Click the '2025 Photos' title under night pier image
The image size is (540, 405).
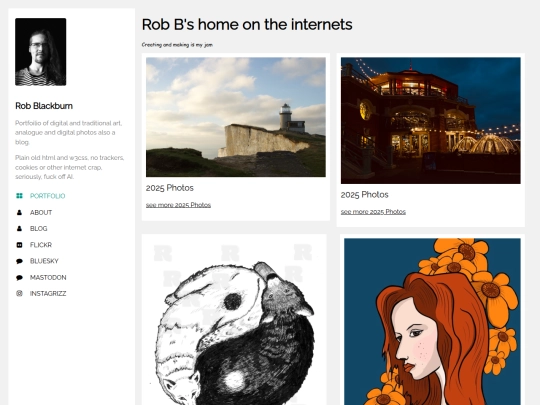click(365, 195)
